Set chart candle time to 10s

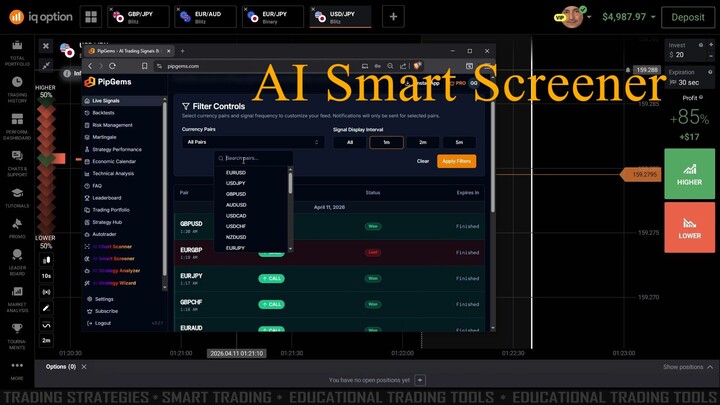tap(46, 276)
